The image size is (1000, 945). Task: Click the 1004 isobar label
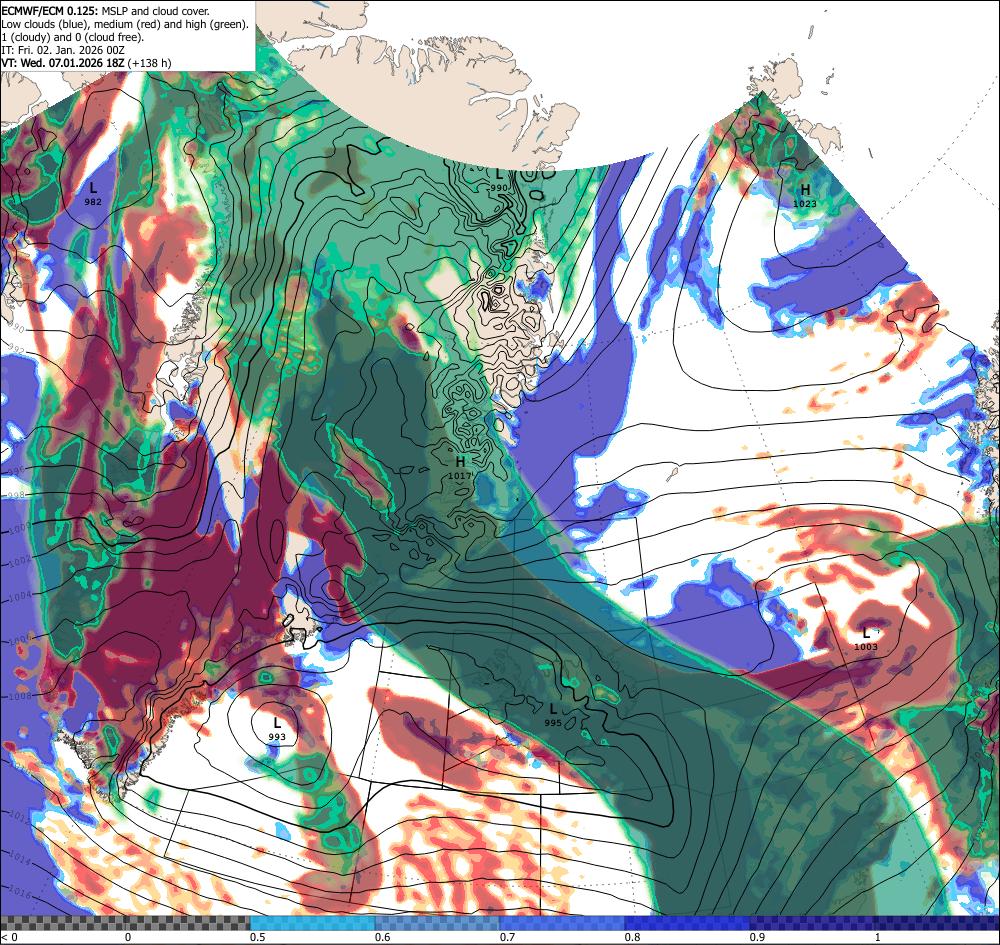pos(20,596)
